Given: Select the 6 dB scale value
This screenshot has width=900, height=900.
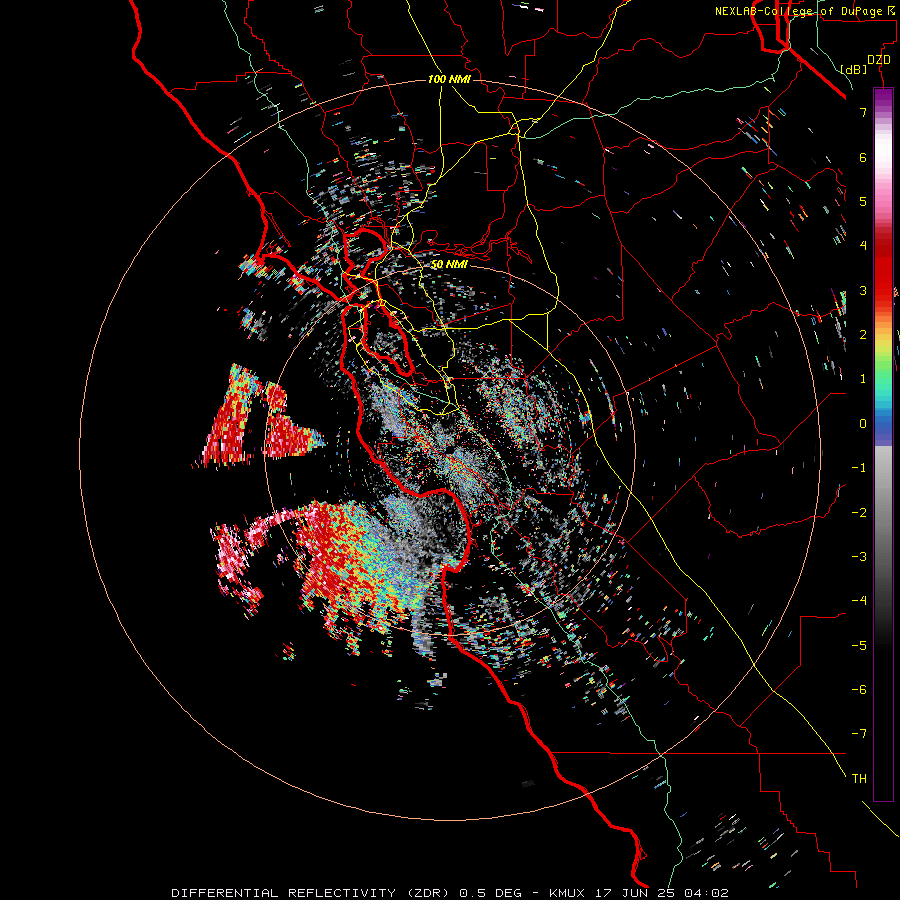Looking at the screenshot, I should click(863, 157).
